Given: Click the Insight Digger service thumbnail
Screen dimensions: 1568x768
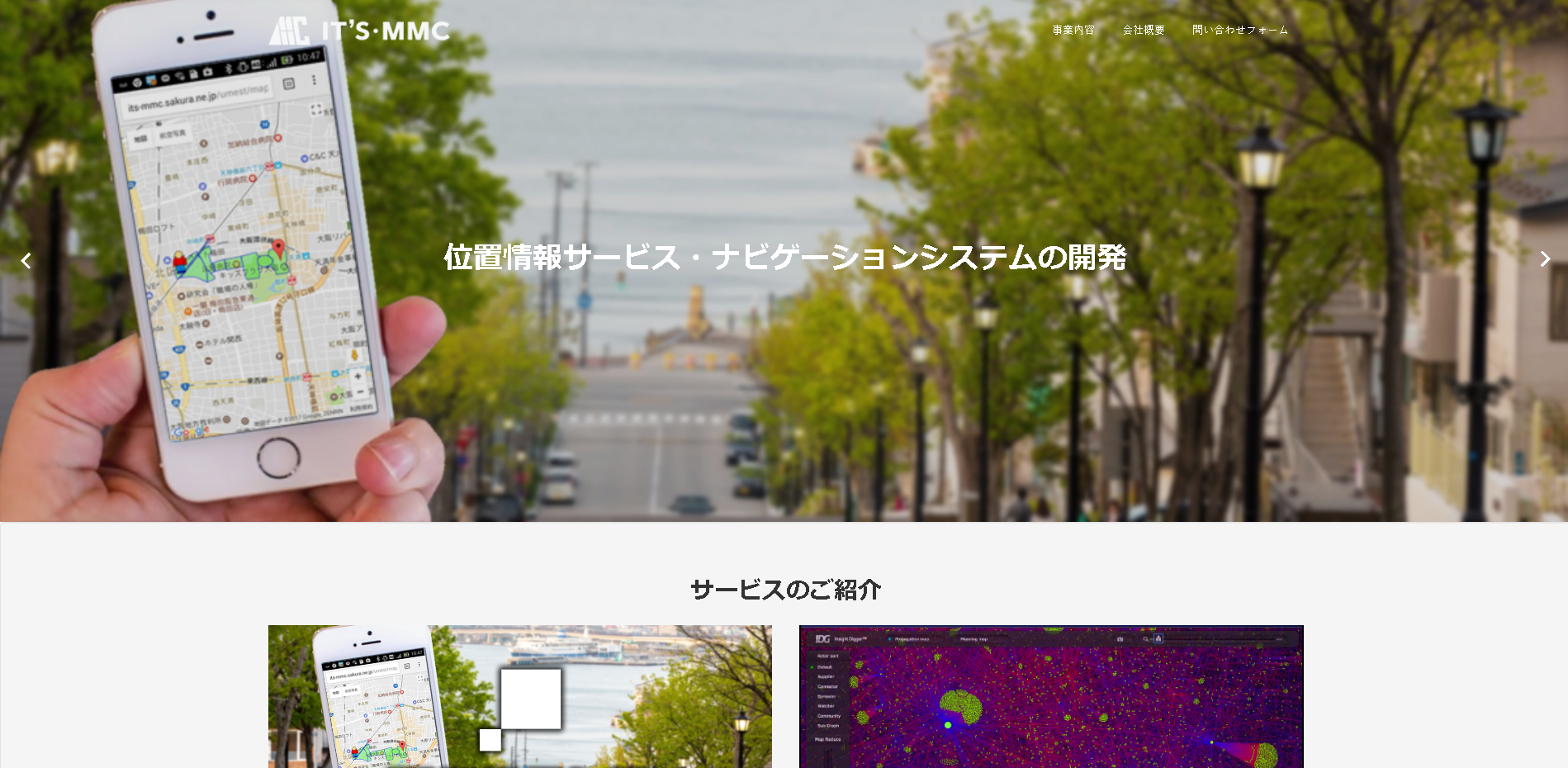Looking at the screenshot, I should tap(1051, 696).
